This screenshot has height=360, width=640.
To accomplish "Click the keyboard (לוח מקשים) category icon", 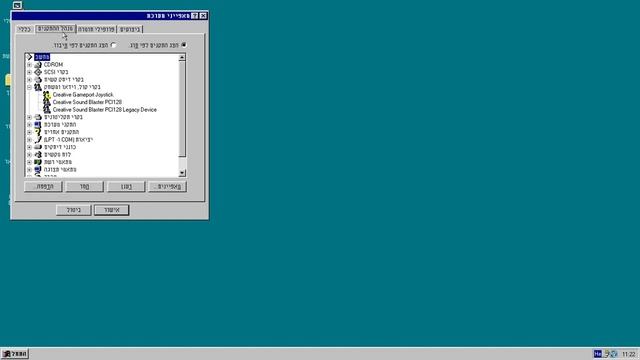I will click(38, 155).
